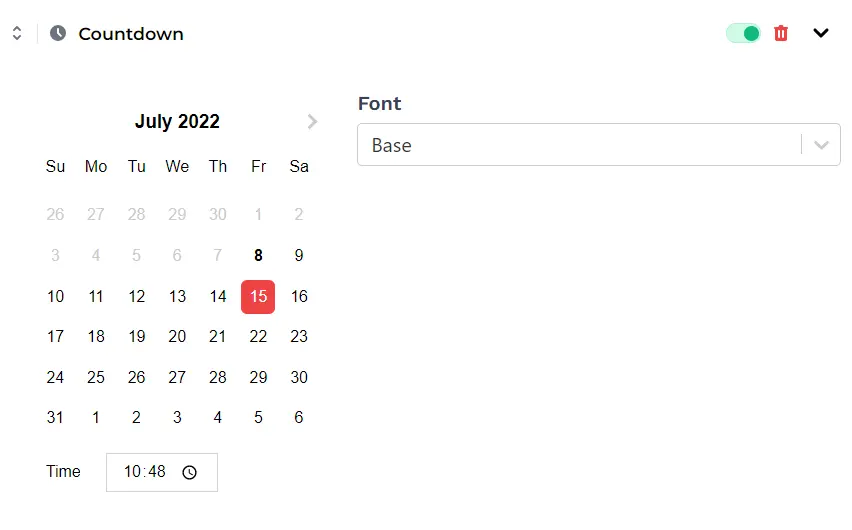Click the July 2022 month heading
This screenshot has width=852, height=530.
click(177, 122)
